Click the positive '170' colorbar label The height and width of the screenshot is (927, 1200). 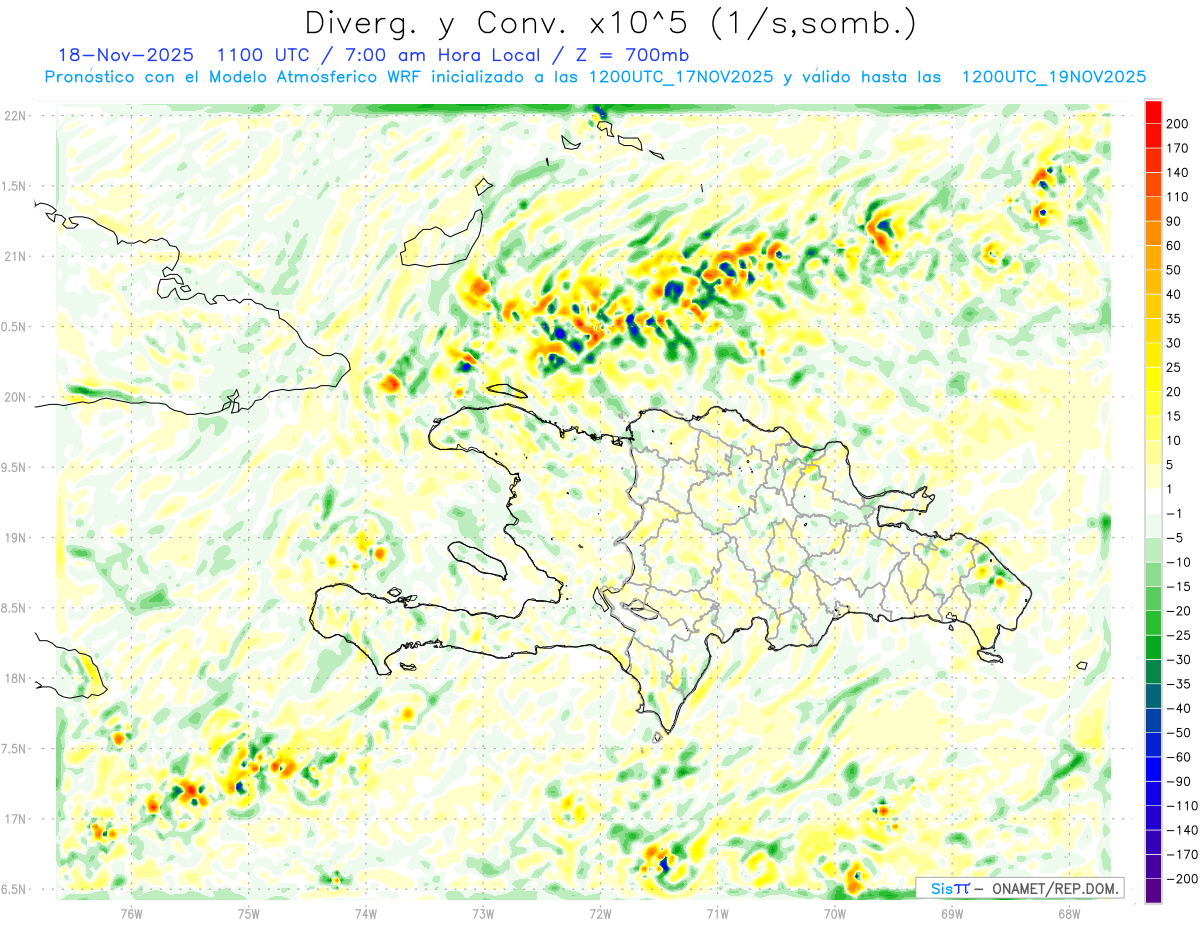(1177, 148)
